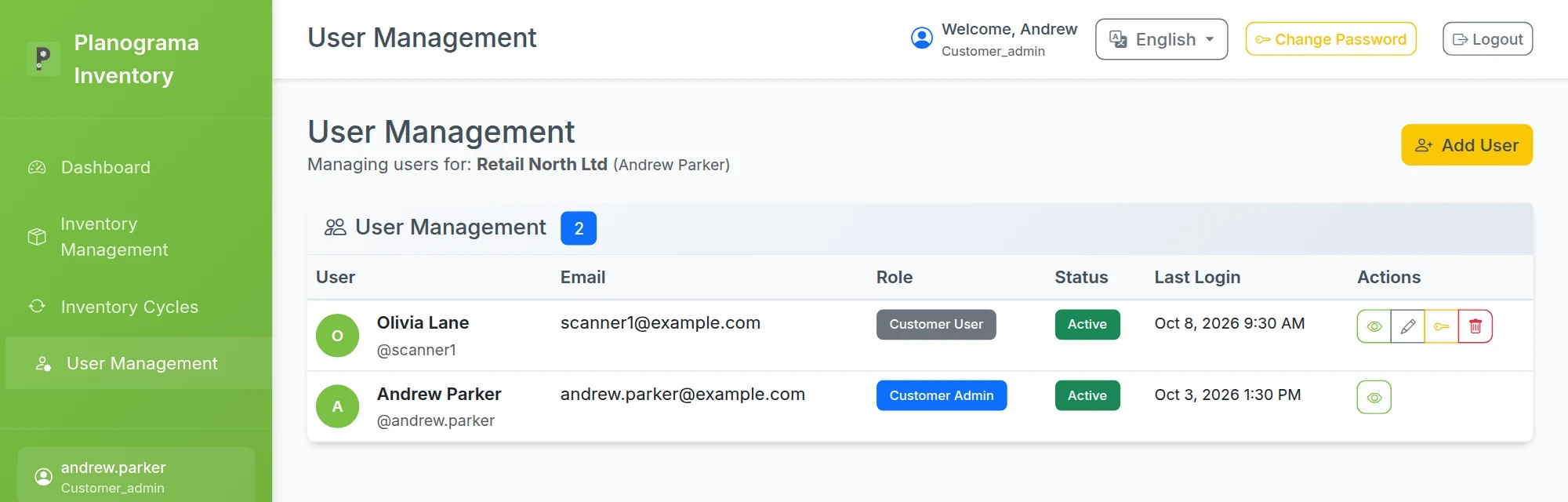Click Active status badge for Andrew Parker

[x=1087, y=395]
